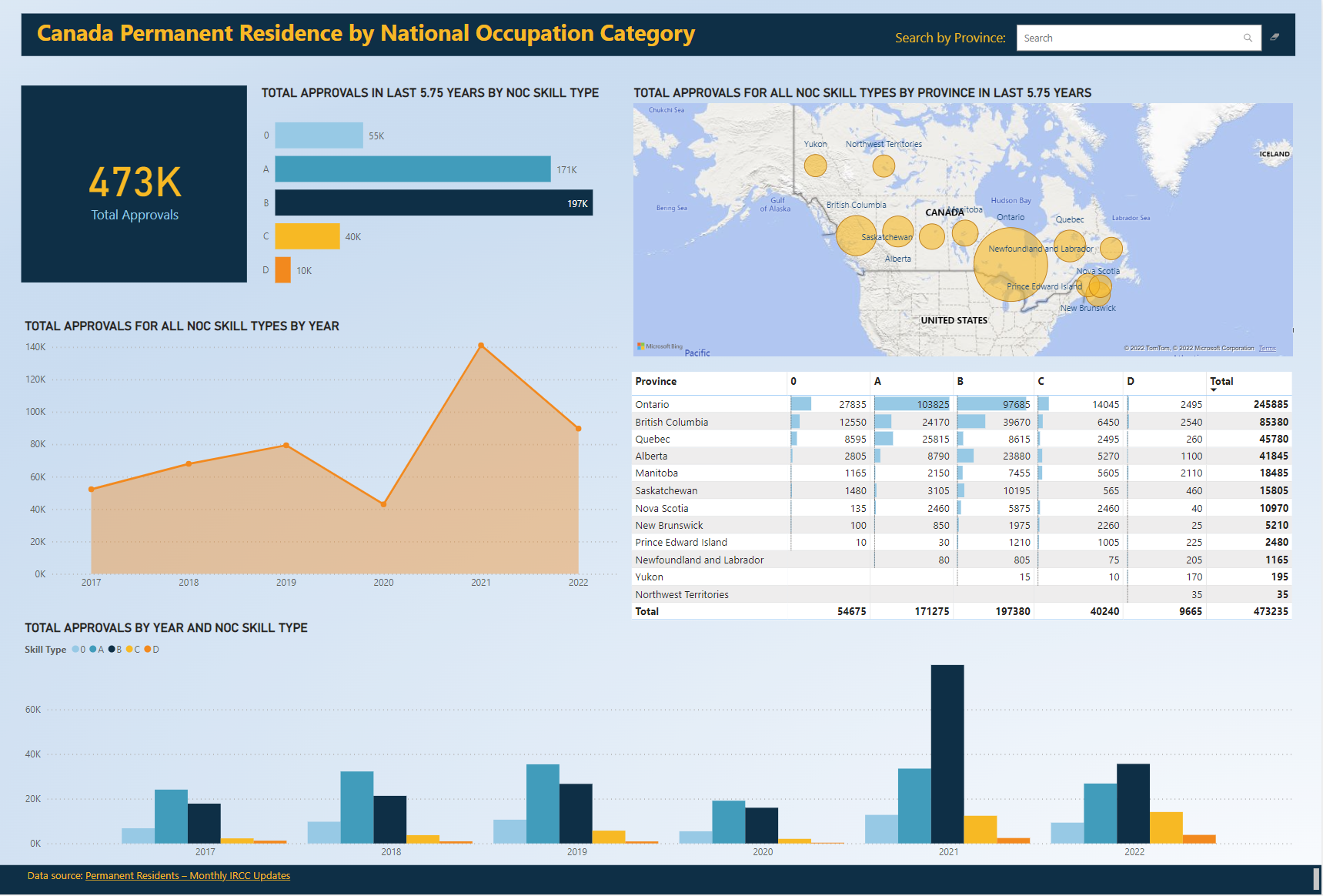The image size is (1323, 896).
Task: Toggle Skill Type D in the legend
Action: 150,649
